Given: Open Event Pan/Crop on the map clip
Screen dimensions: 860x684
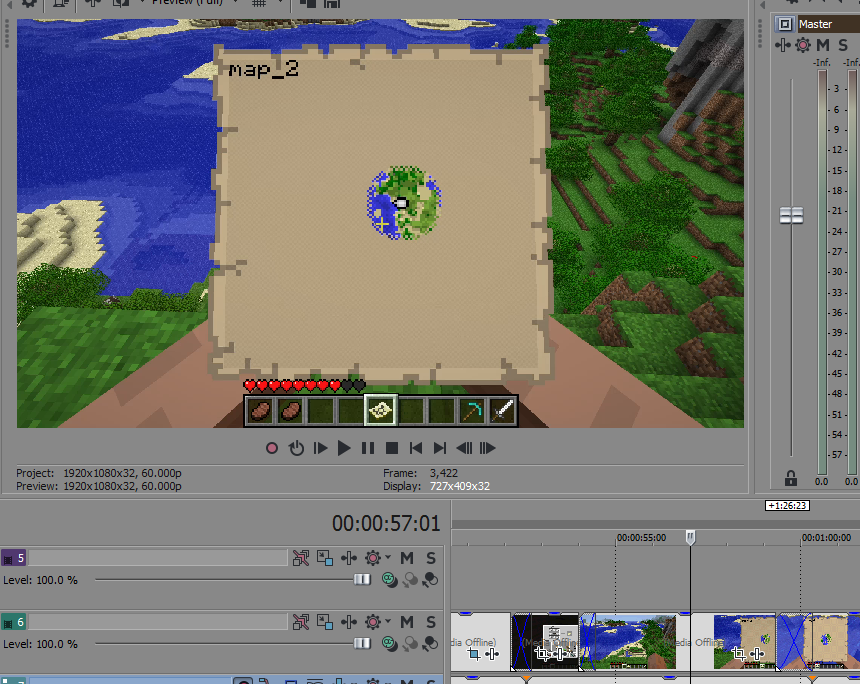Looking at the screenshot, I should pos(739,654).
